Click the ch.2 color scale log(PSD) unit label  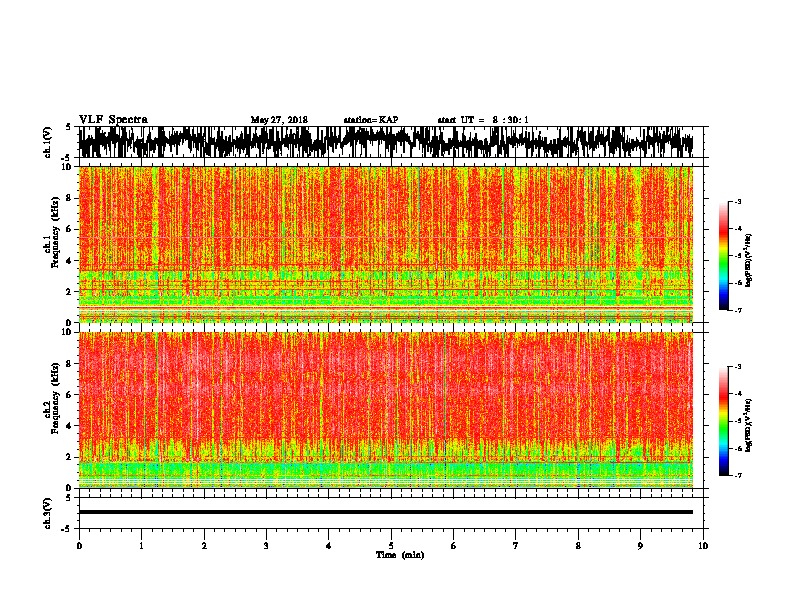[749, 426]
